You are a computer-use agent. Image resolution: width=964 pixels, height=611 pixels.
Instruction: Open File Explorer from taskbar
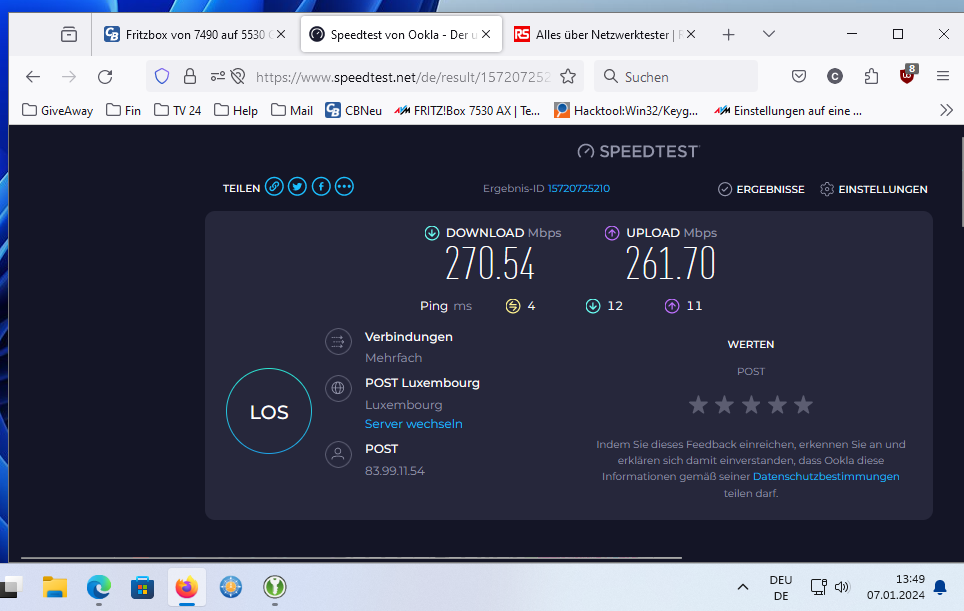(55, 588)
